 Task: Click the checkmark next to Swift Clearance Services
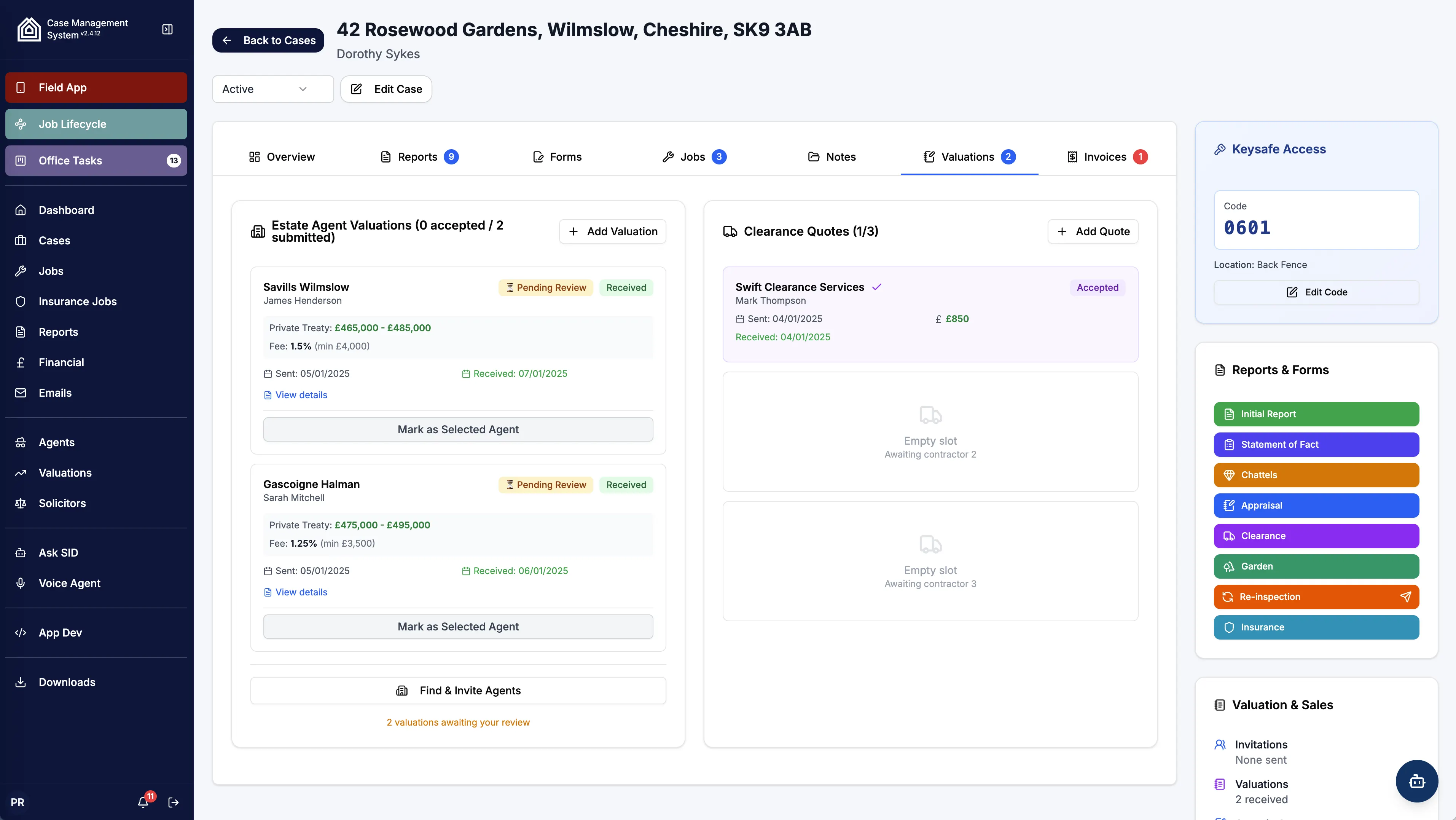[877, 287]
